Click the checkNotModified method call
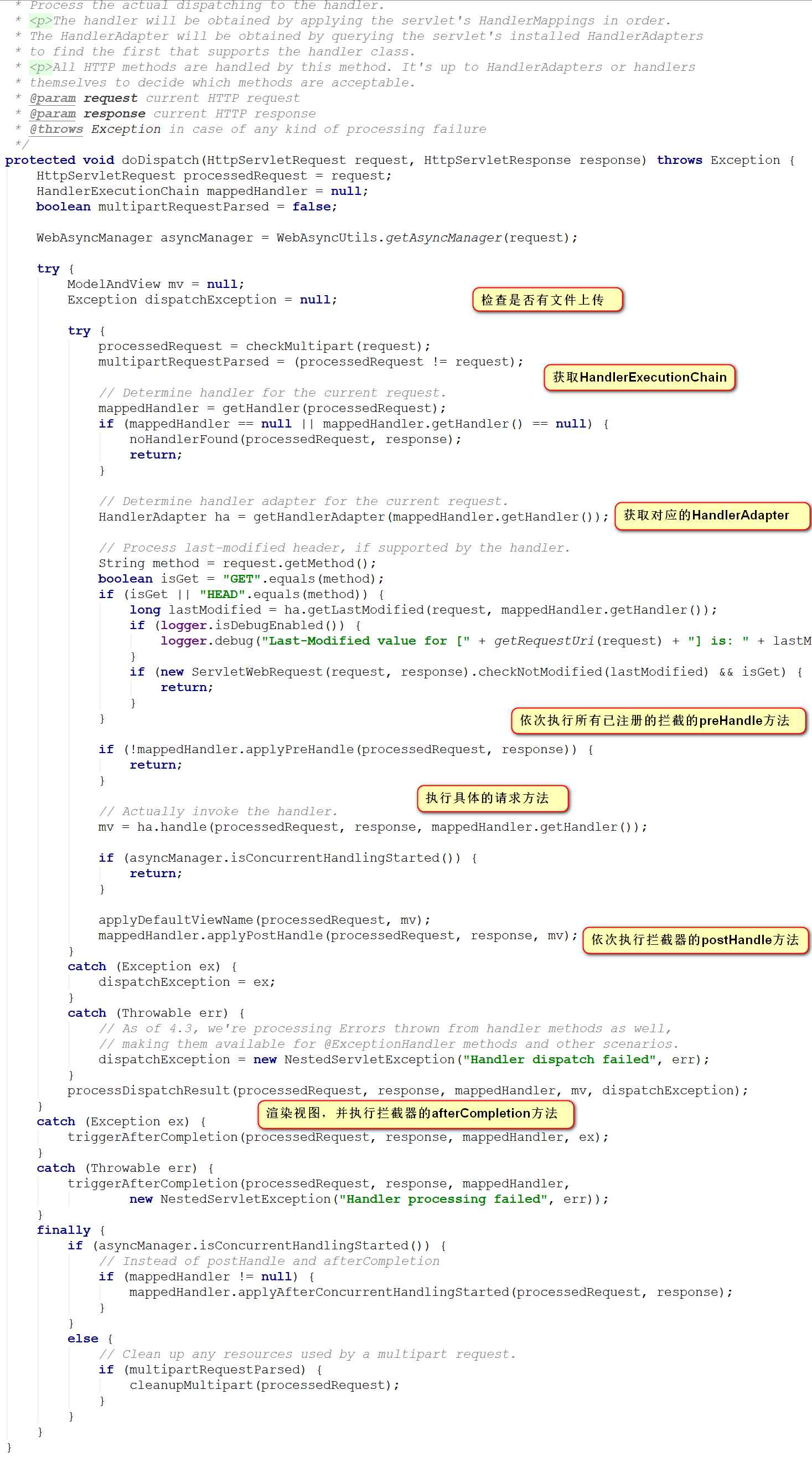812x1467 pixels. (x=540, y=671)
